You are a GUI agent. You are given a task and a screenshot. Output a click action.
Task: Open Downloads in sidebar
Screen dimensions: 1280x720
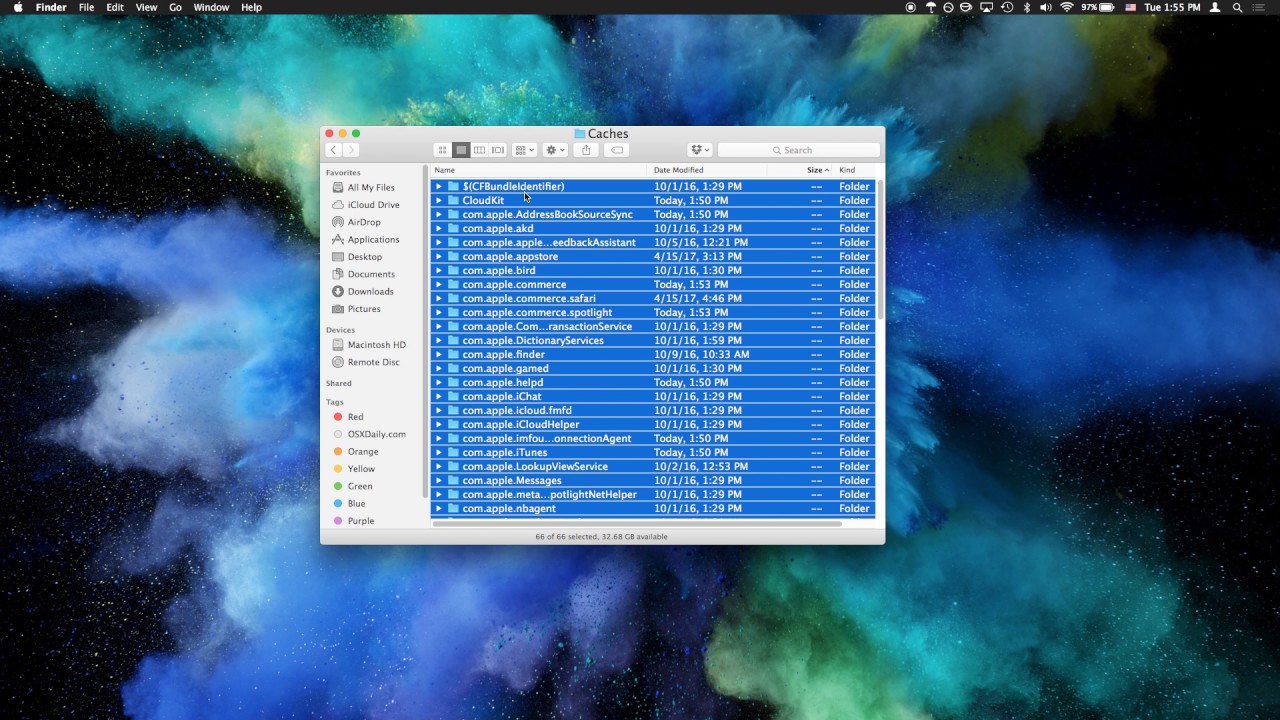pos(370,292)
